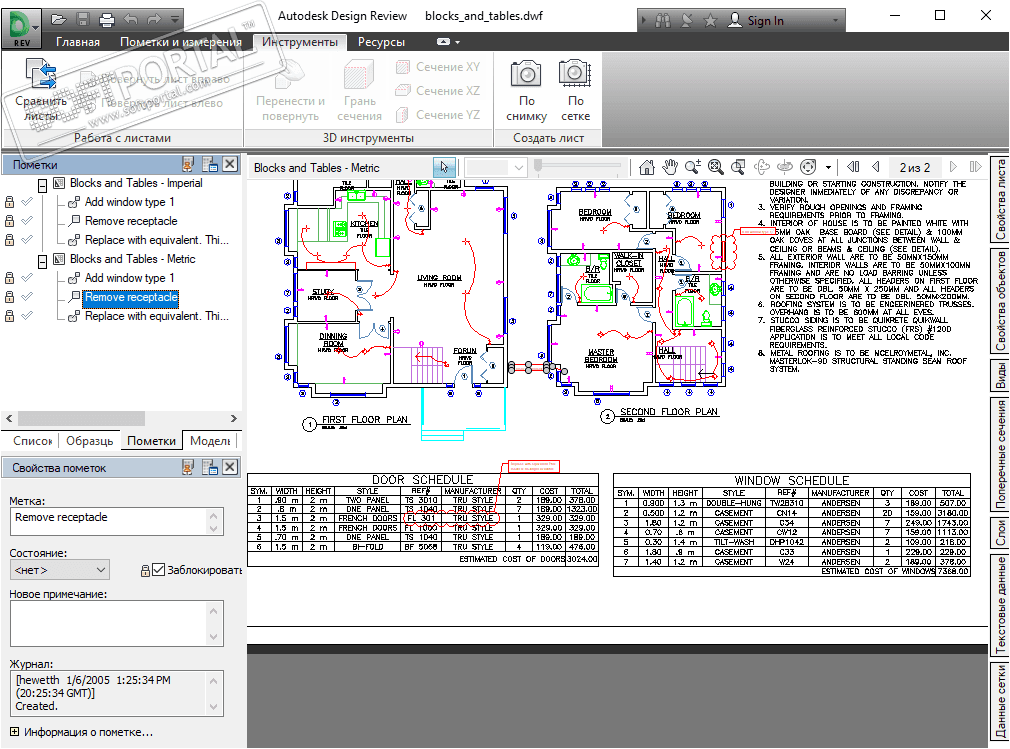
Task: Click the sheet counter field '2 из 2'
Action: [915, 167]
